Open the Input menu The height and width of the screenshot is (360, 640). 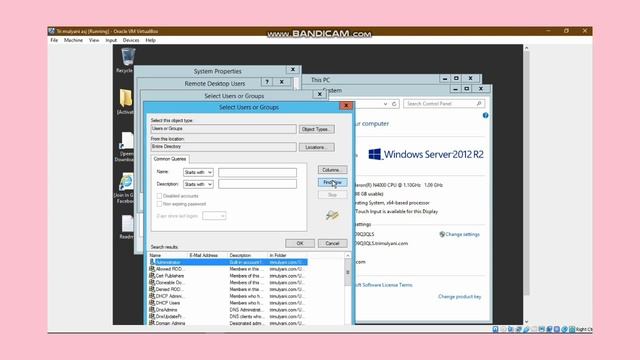point(111,40)
